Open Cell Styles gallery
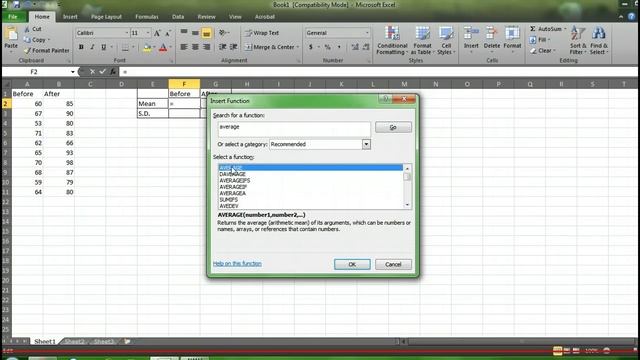The height and width of the screenshot is (360, 640). [446, 40]
